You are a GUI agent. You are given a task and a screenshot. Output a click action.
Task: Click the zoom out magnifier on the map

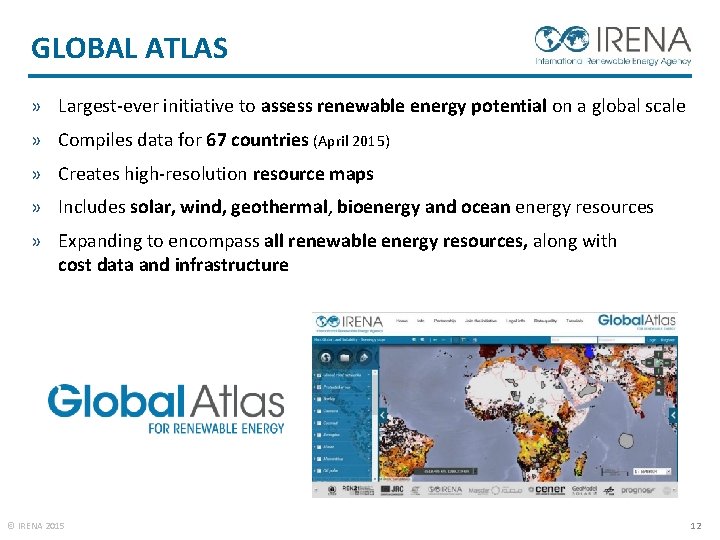pos(659,391)
